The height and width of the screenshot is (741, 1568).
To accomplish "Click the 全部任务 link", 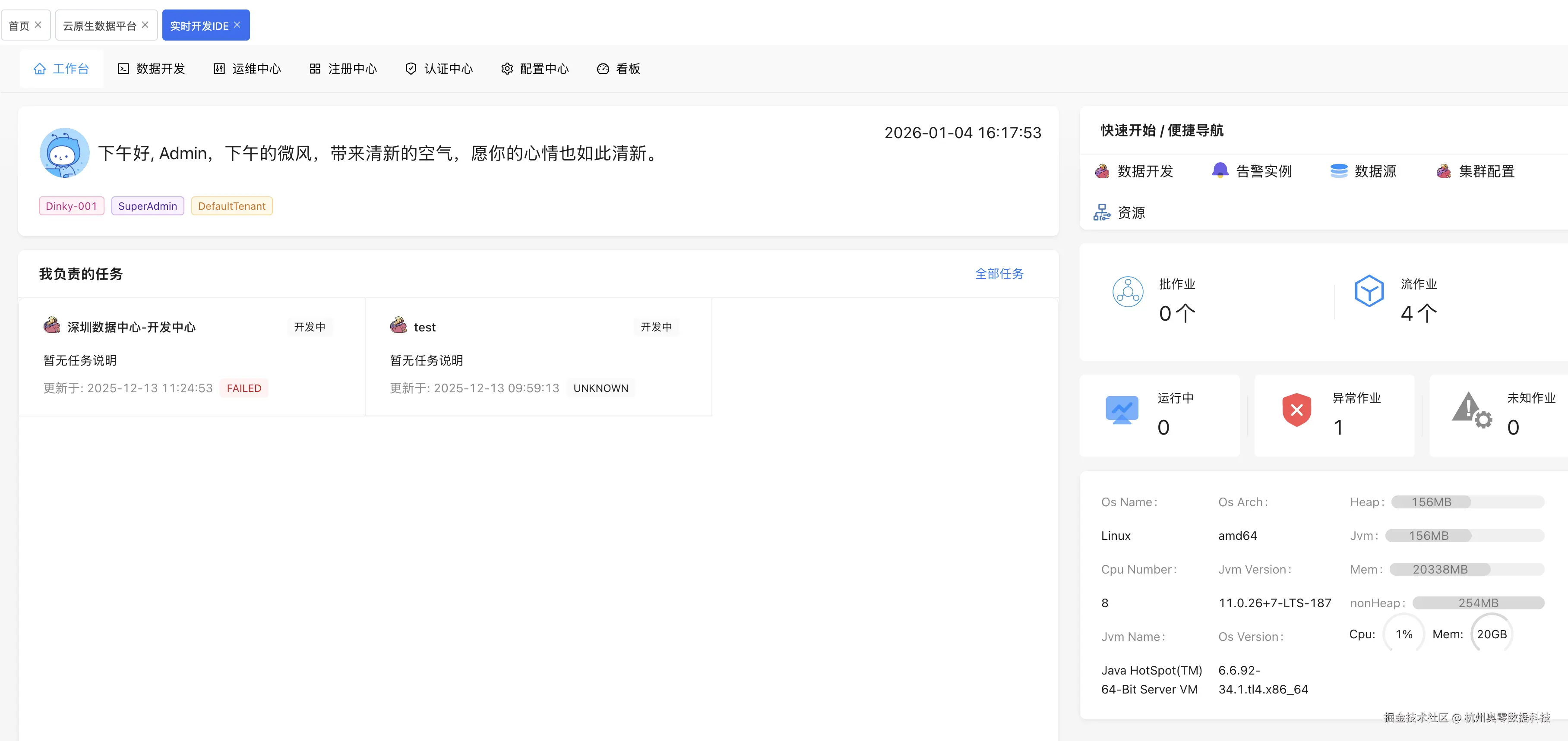I will pos(999,274).
